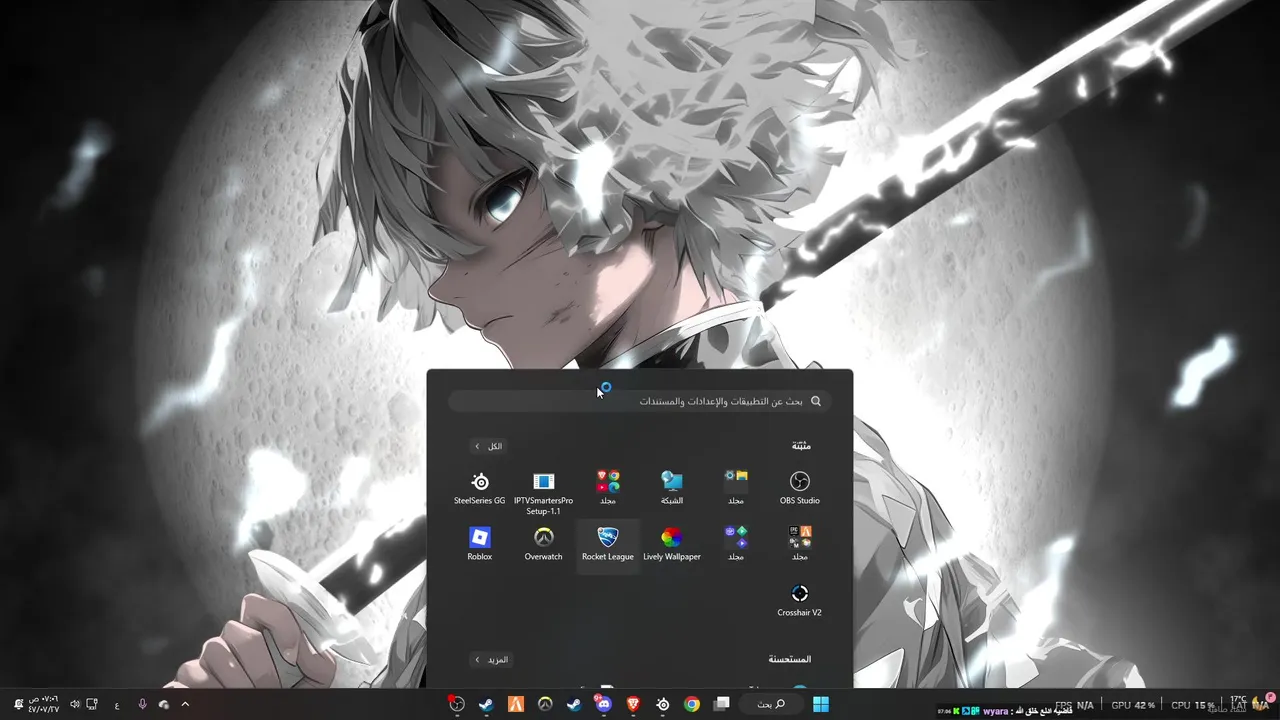This screenshot has width=1280, height=720.
Task: Click the مثبتة pinned section header
Action: coord(800,446)
